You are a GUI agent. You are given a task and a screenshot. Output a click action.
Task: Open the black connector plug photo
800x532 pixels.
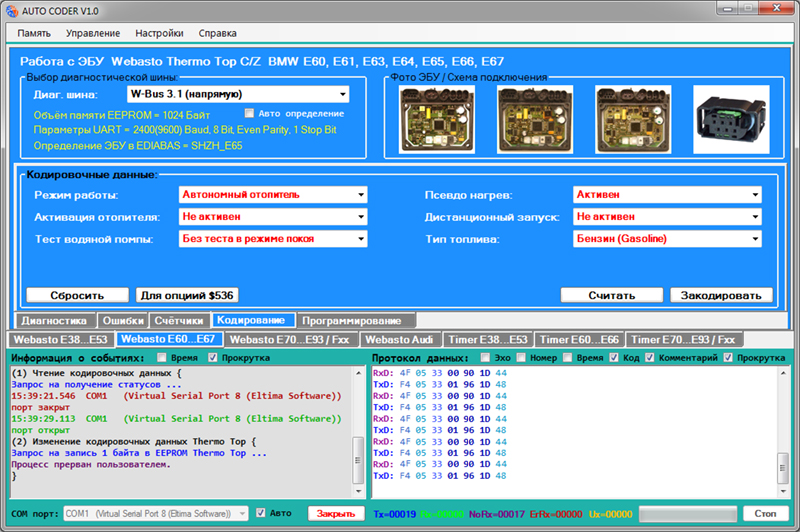(x=731, y=119)
